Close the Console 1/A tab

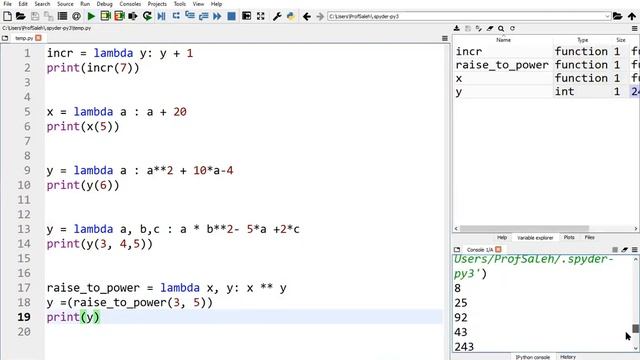tap(498, 249)
